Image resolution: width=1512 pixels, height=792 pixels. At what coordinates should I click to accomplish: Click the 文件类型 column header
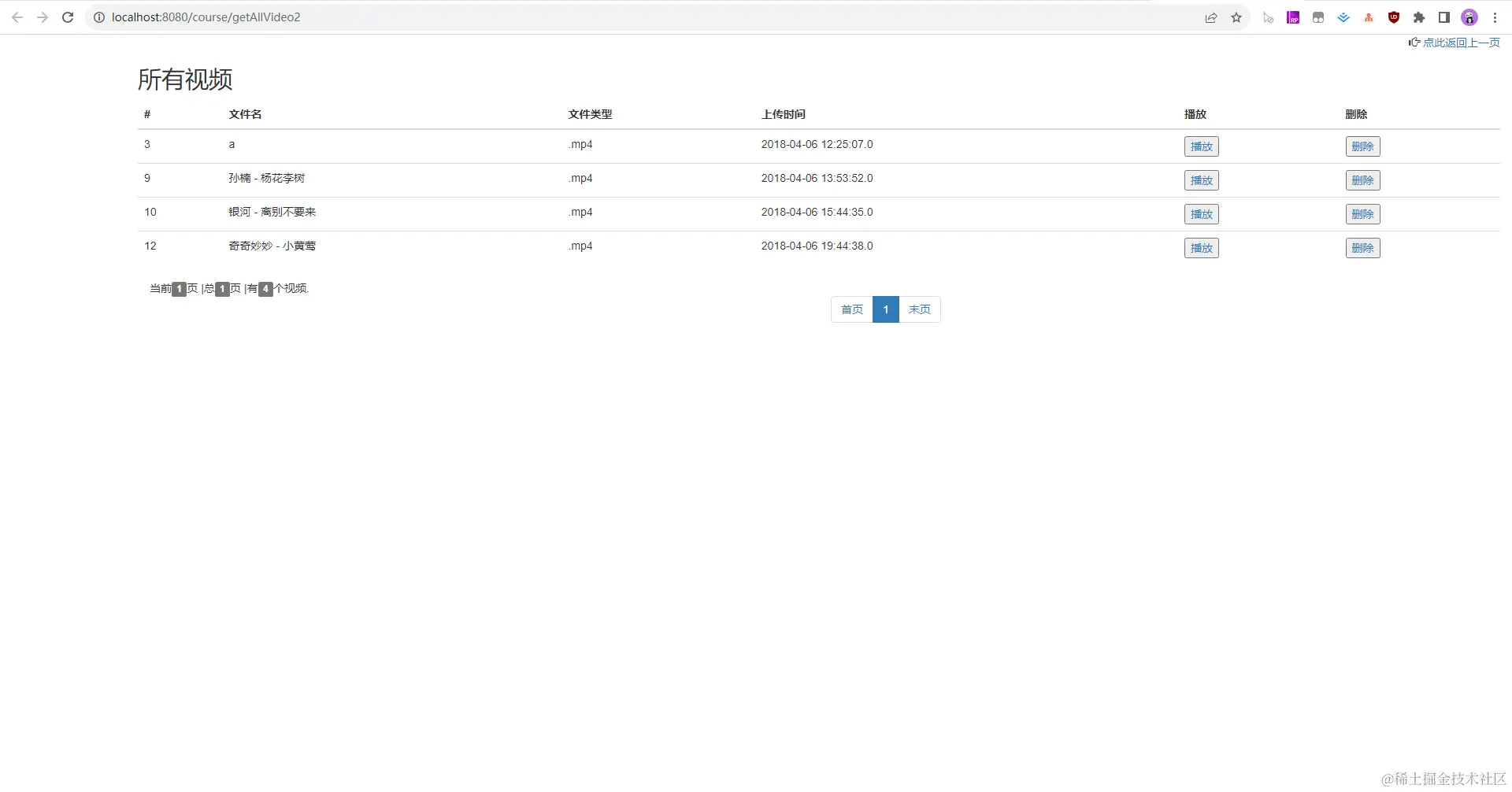click(x=590, y=114)
